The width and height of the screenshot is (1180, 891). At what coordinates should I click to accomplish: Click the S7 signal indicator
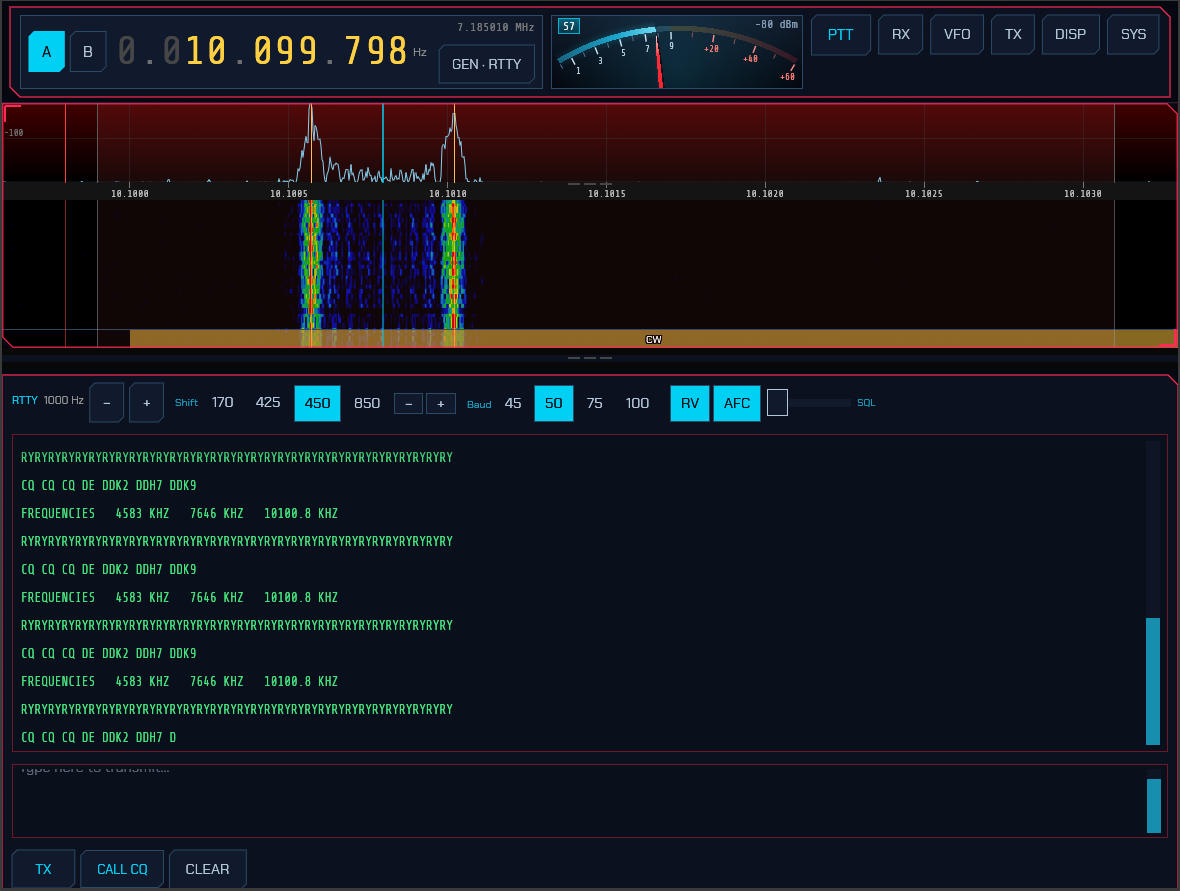click(x=569, y=26)
